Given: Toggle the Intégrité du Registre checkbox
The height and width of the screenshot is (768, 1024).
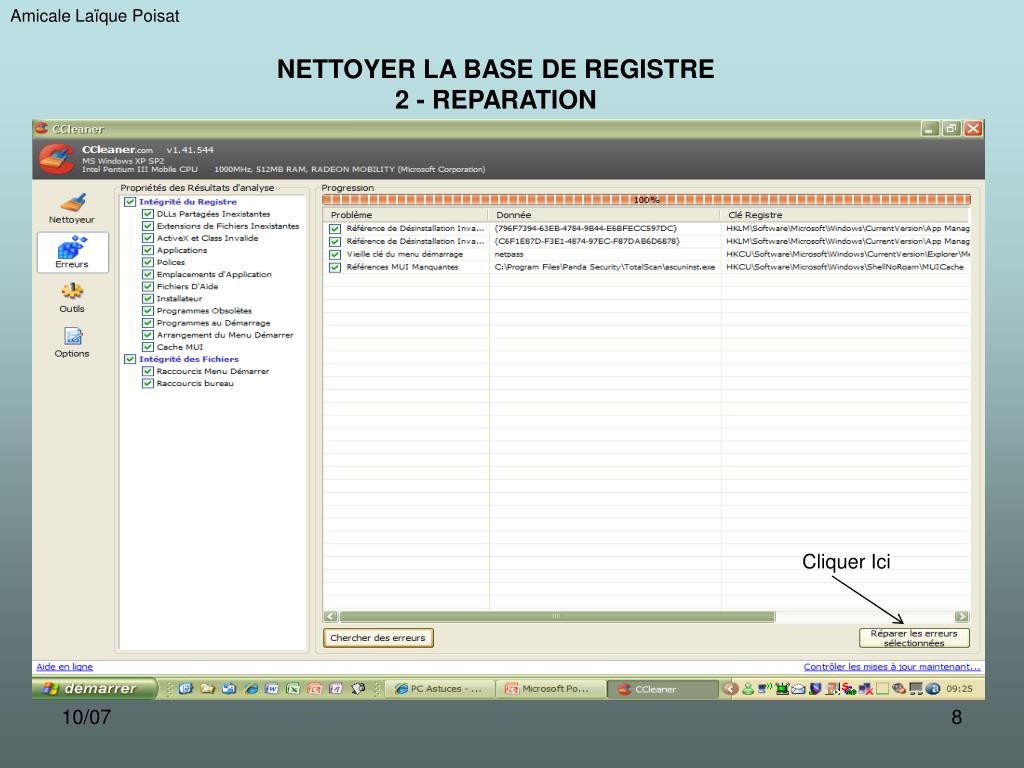Looking at the screenshot, I should pyautogui.click(x=130, y=202).
